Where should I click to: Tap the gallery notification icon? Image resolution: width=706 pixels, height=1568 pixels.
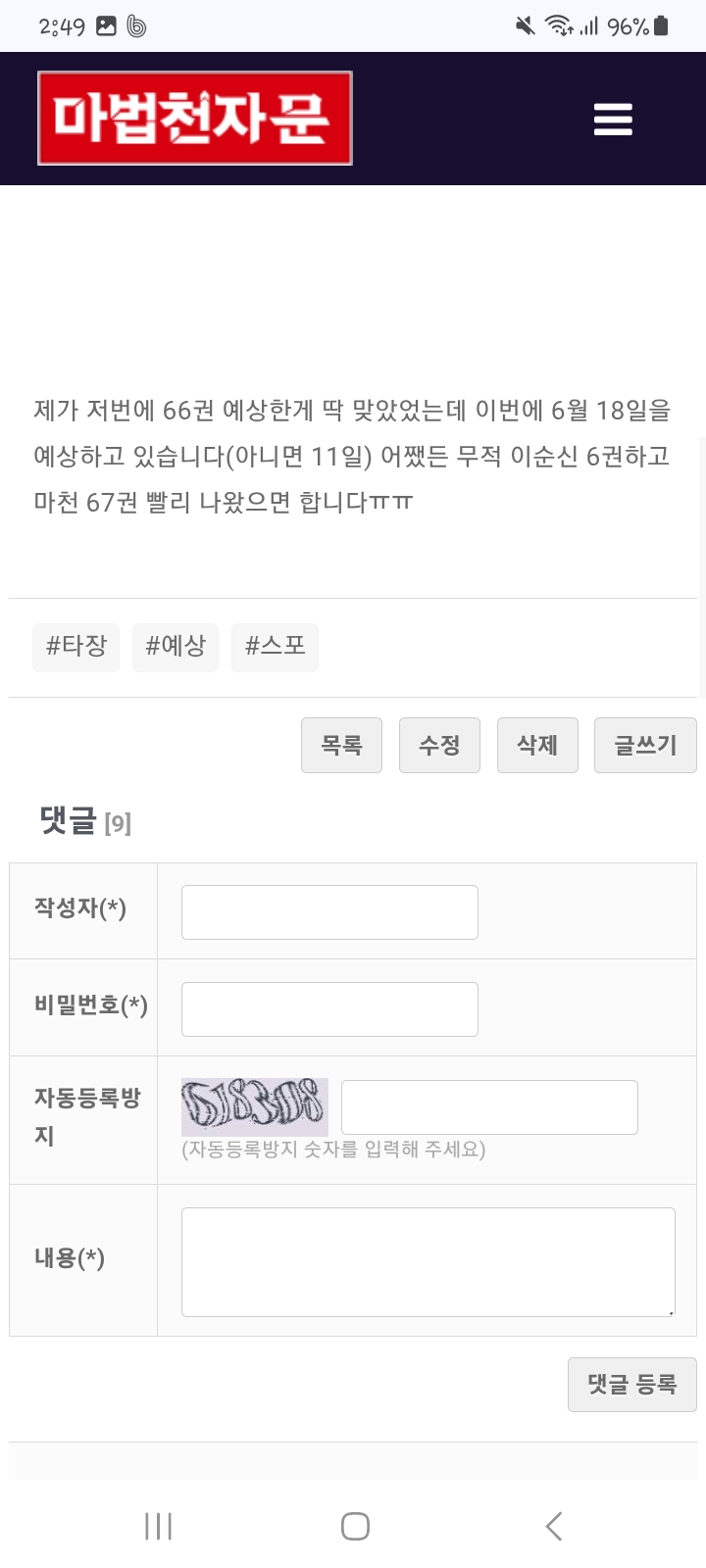(106, 26)
